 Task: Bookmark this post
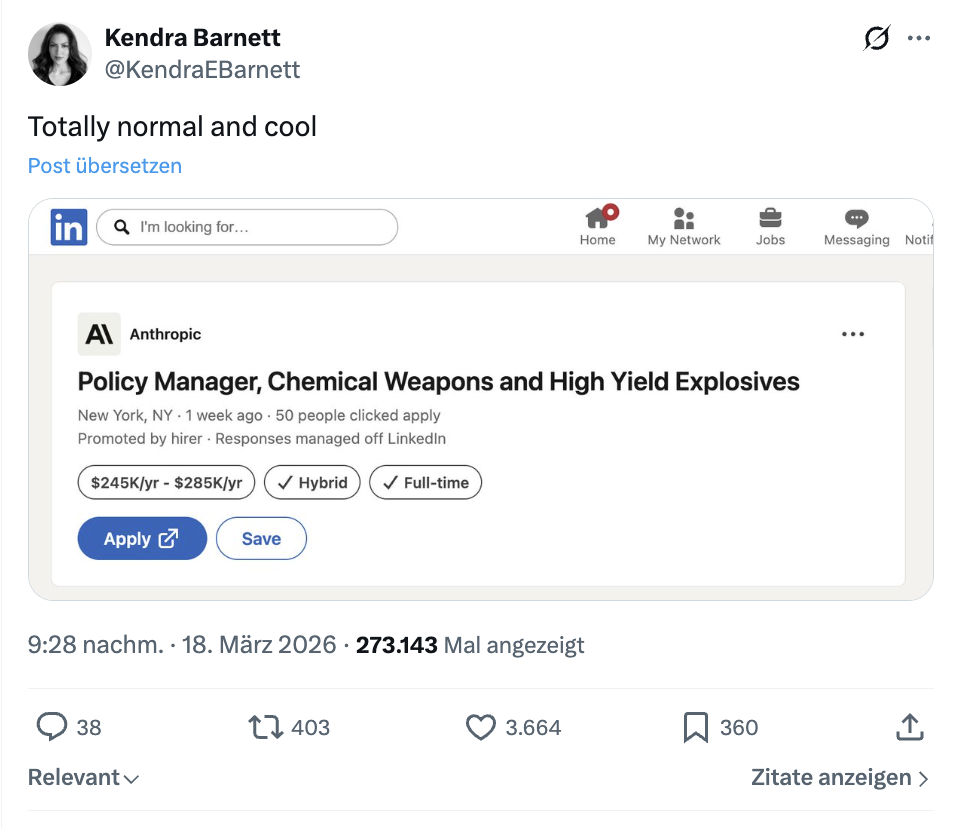point(695,727)
